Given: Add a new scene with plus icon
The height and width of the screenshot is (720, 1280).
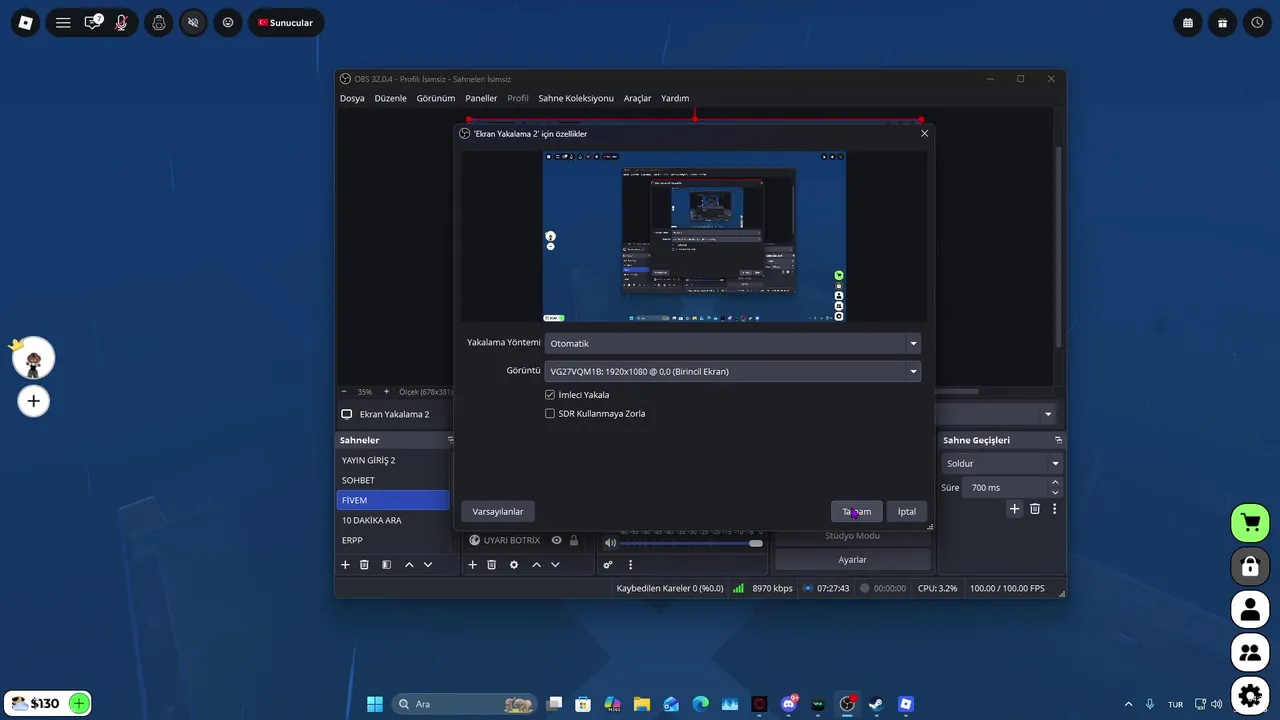Looking at the screenshot, I should point(345,565).
